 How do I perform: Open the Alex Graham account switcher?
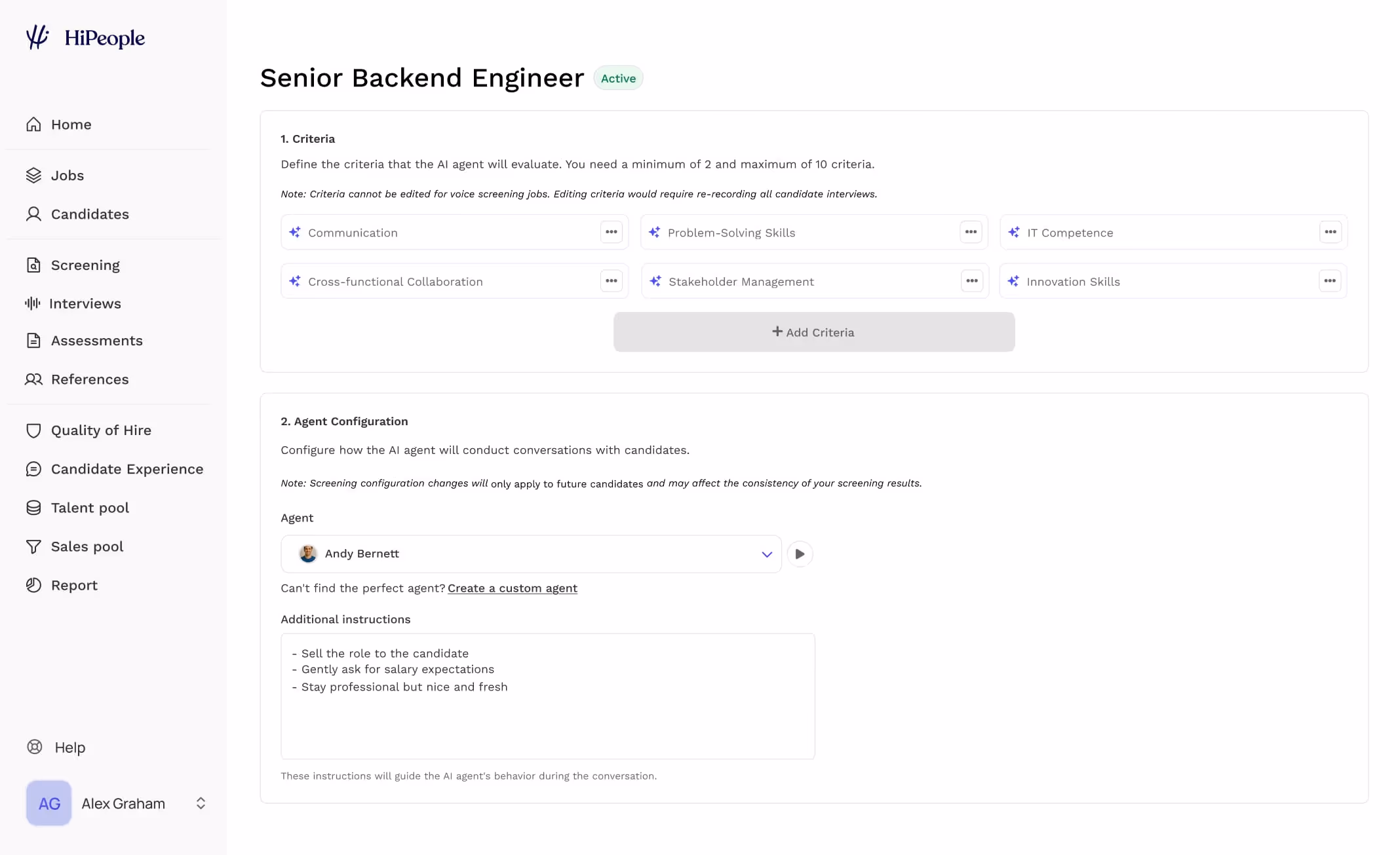200,803
